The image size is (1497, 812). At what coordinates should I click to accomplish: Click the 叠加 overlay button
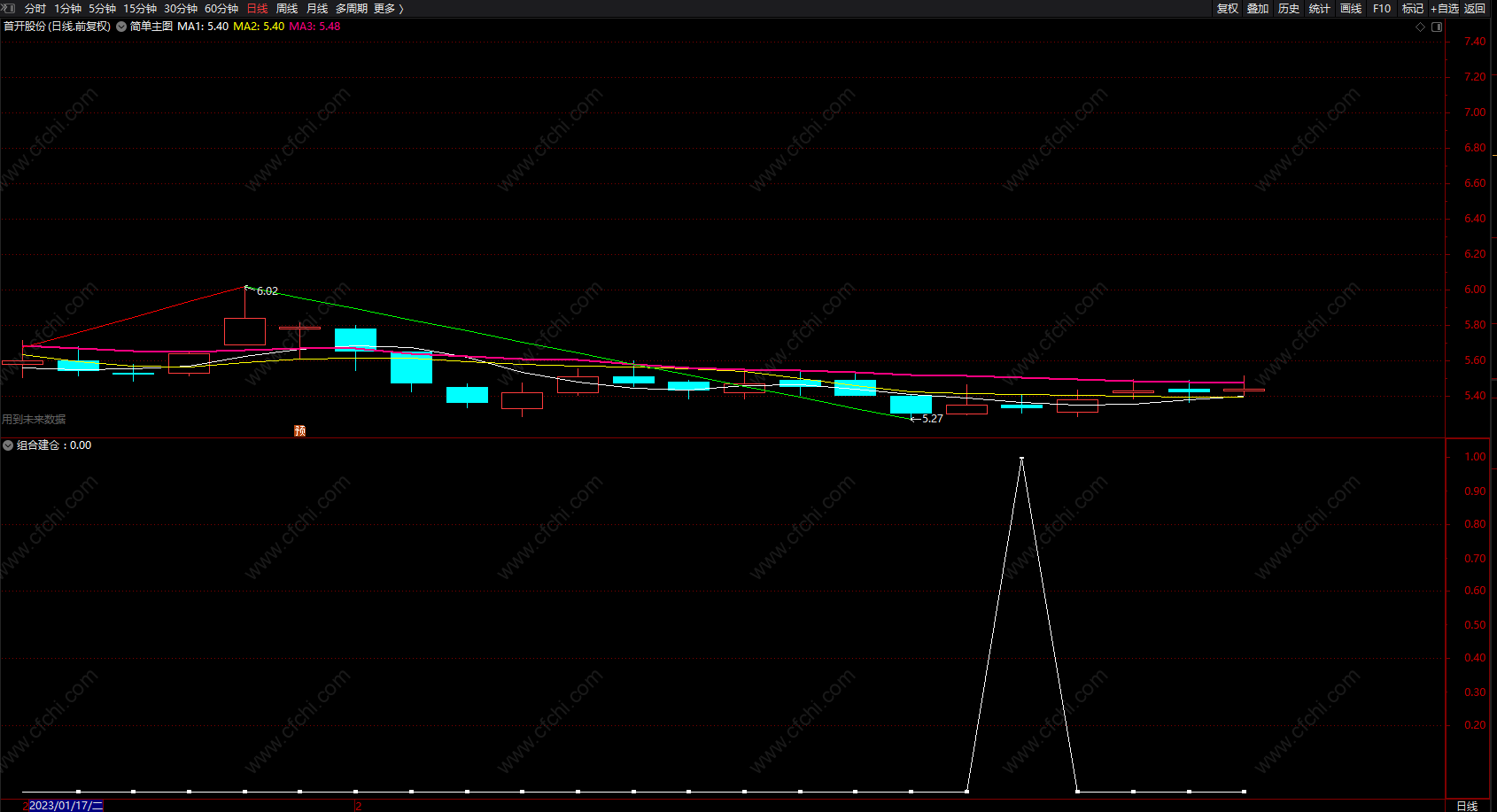[x=1258, y=8]
